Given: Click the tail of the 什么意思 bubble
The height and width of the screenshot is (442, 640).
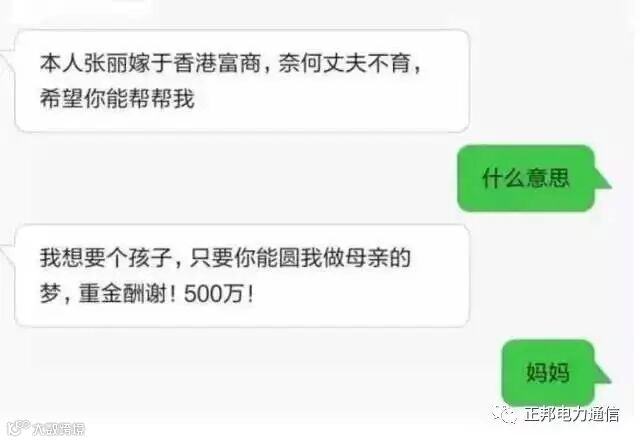Looking at the screenshot, I should 602,180.
